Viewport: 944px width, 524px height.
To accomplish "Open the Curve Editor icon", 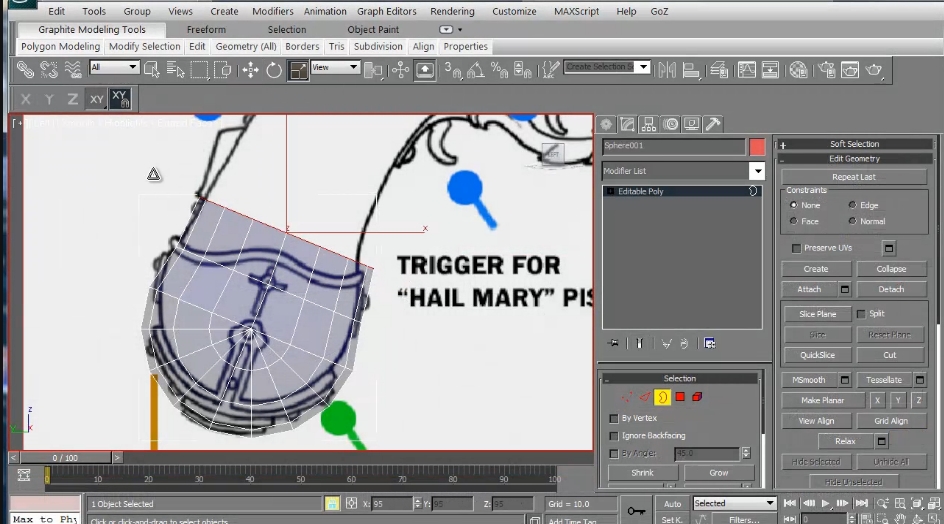I will click(x=747, y=70).
